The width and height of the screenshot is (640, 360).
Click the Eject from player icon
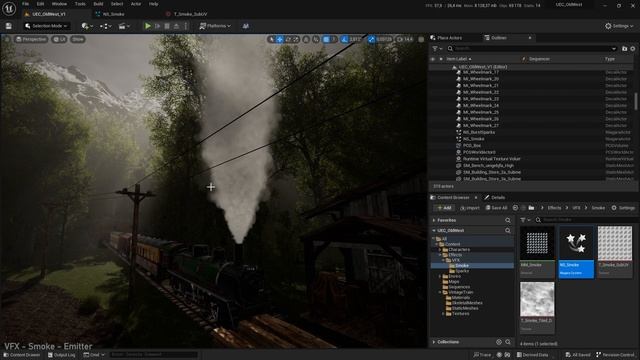tap(176, 26)
